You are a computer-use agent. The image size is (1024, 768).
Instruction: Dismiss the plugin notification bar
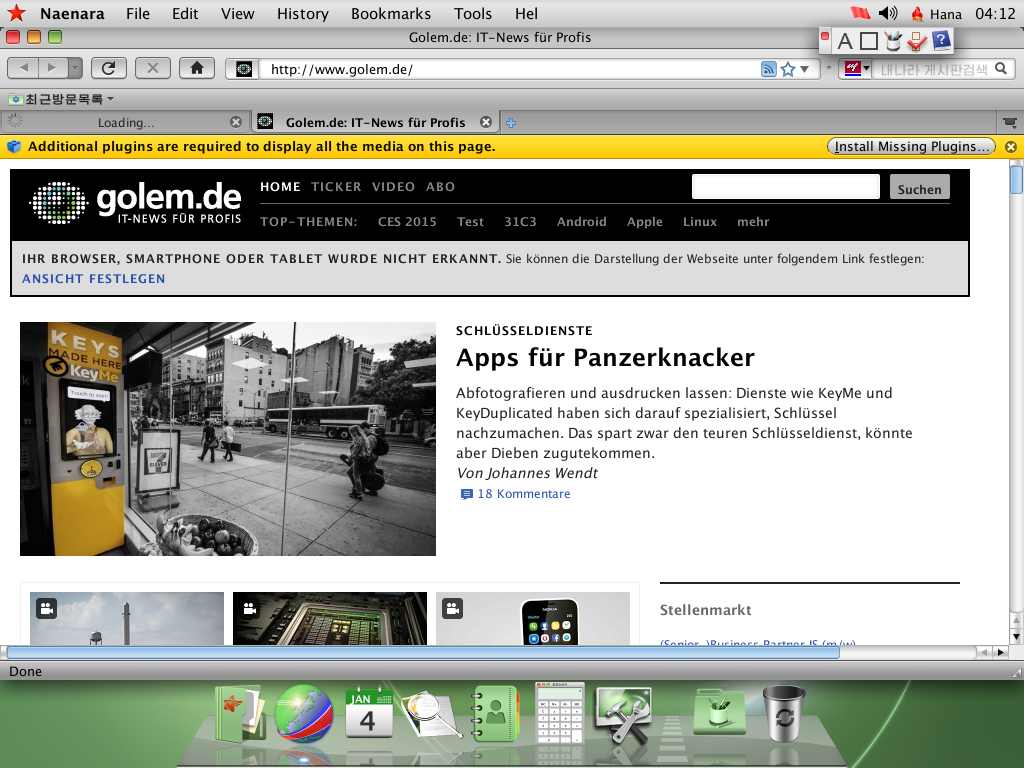pyautogui.click(x=1010, y=147)
